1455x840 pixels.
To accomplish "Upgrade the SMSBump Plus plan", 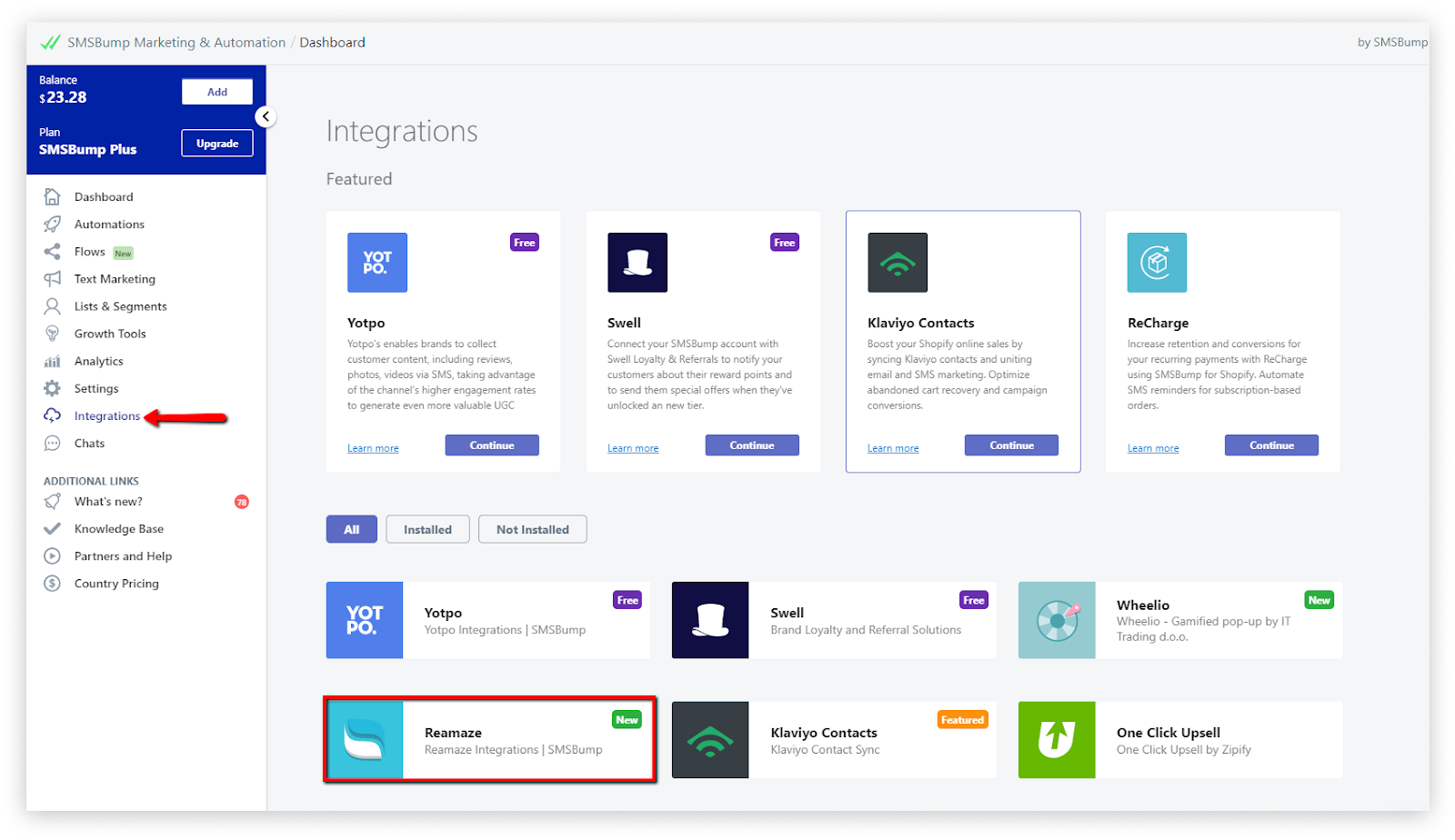I will coord(217,144).
